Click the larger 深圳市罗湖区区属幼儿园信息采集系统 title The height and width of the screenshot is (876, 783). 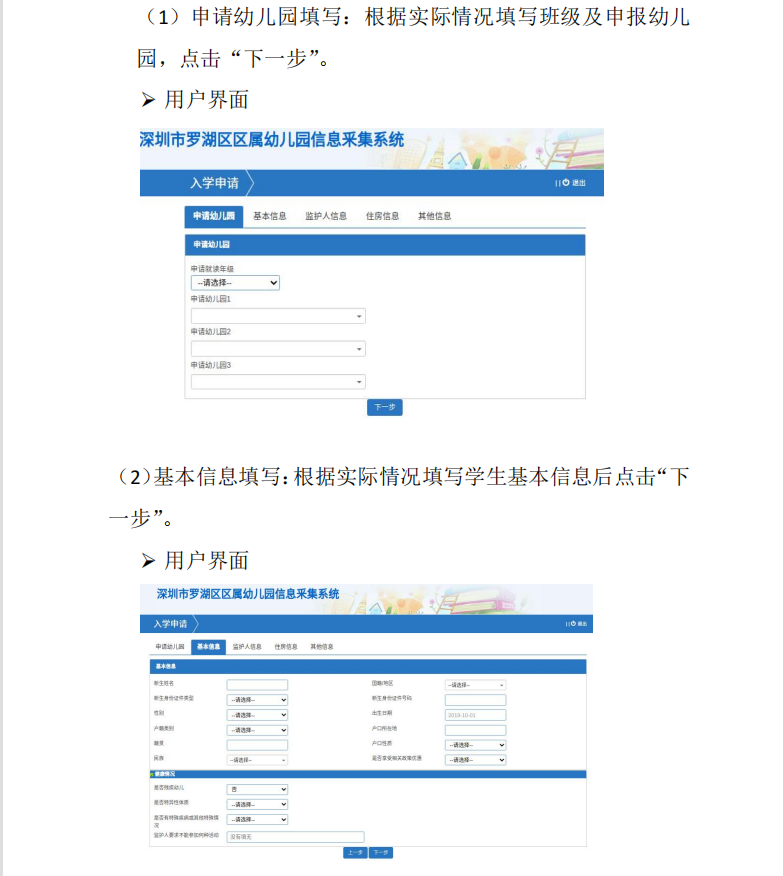coord(271,140)
